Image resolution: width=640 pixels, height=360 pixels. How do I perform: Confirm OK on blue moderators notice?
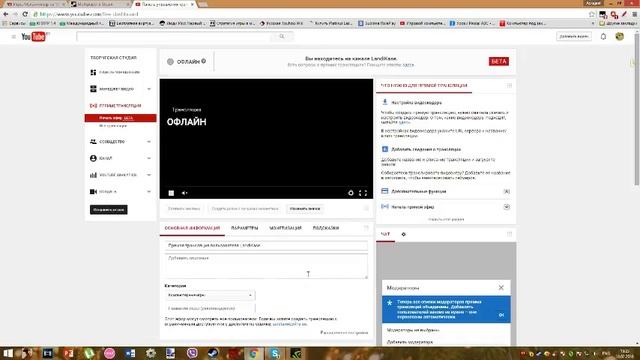pyautogui.click(x=501, y=315)
